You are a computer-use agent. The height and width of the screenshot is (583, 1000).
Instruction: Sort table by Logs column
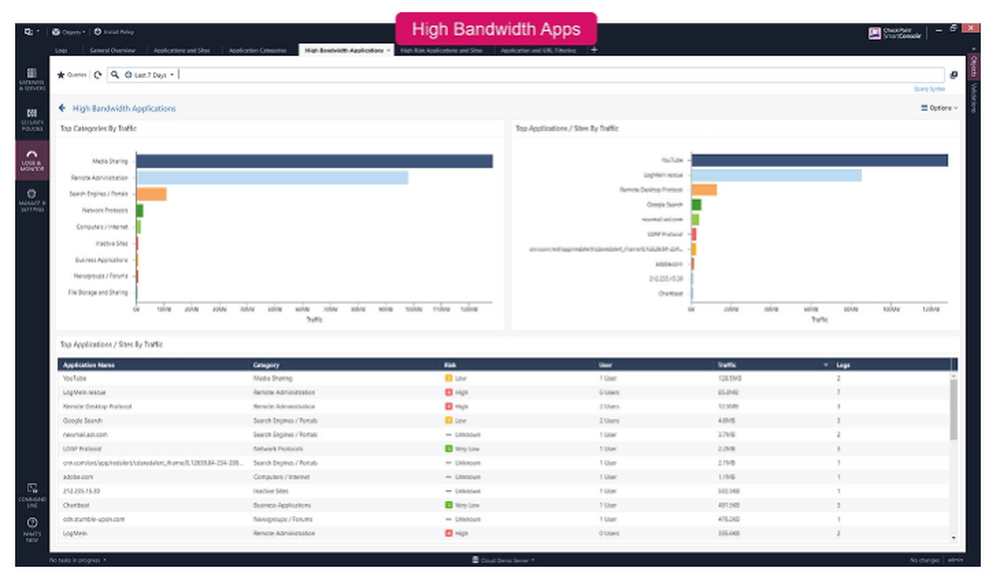pyautogui.click(x=843, y=365)
